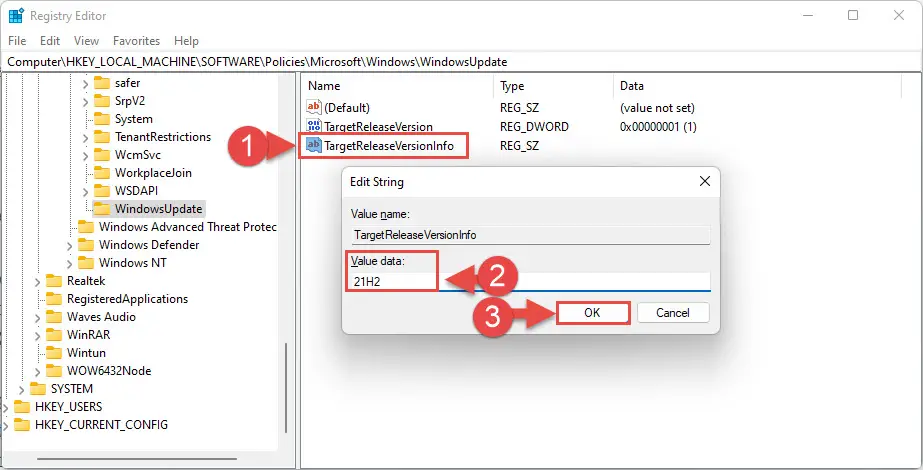
Task: Select the TargetReleaseVersion value name
Action: point(379,127)
